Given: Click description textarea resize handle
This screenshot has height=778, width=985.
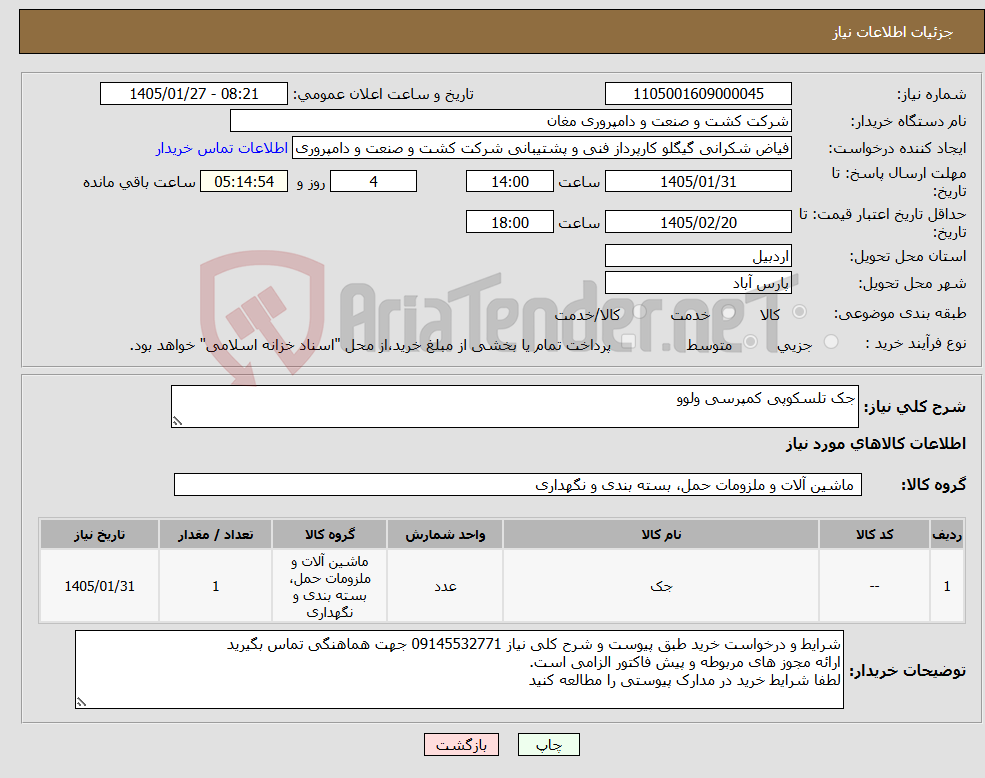Looking at the screenshot, I should 177,422.
